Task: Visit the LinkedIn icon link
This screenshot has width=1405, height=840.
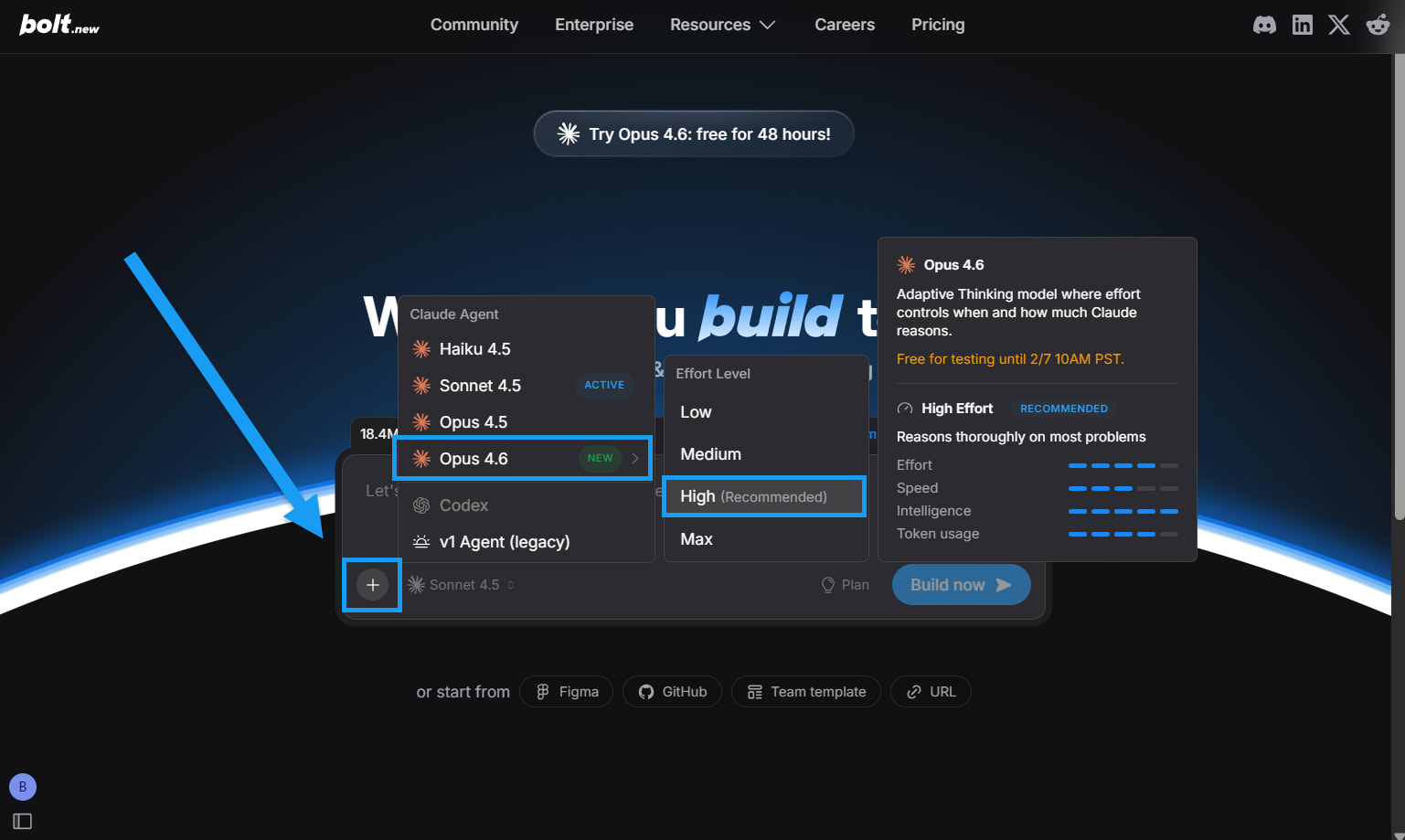Action: click(x=1302, y=25)
